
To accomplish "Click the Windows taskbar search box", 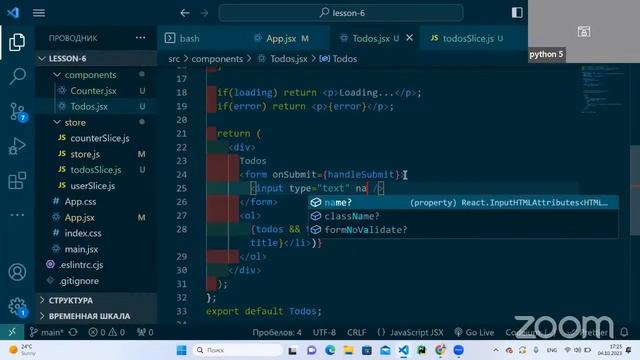I will coord(238,350).
